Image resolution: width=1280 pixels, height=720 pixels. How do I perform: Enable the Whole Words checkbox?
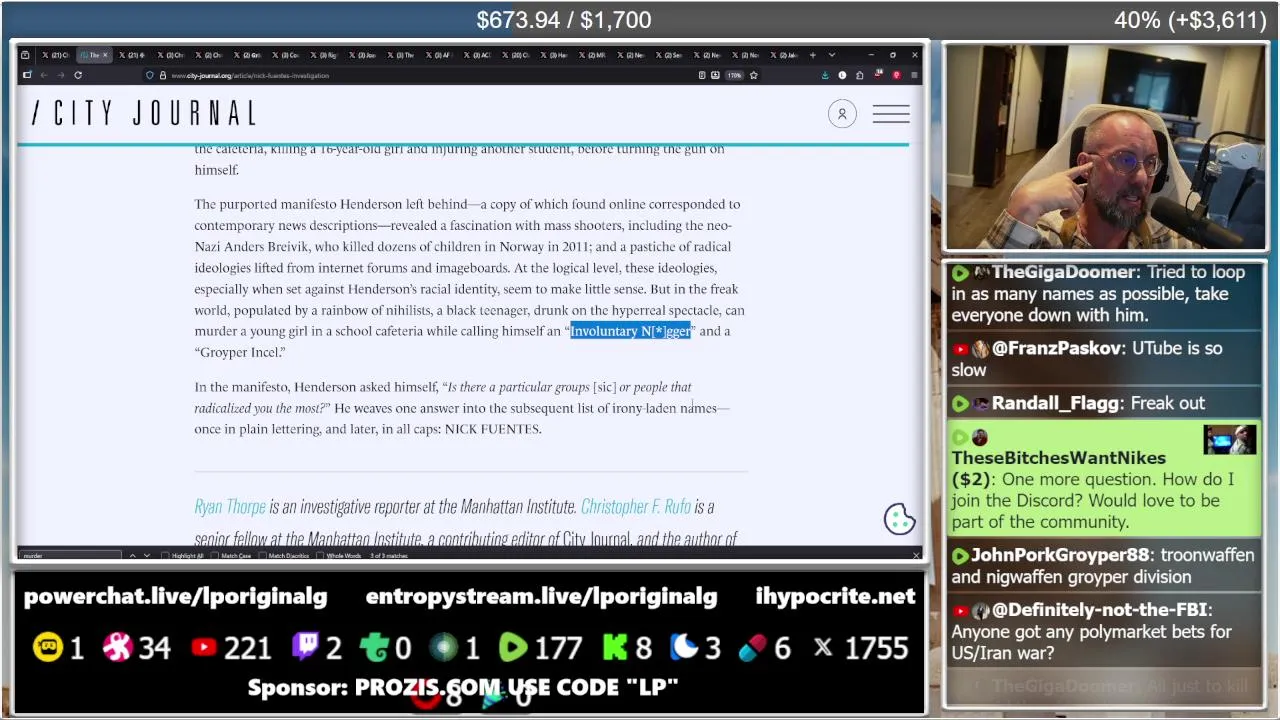(320, 556)
